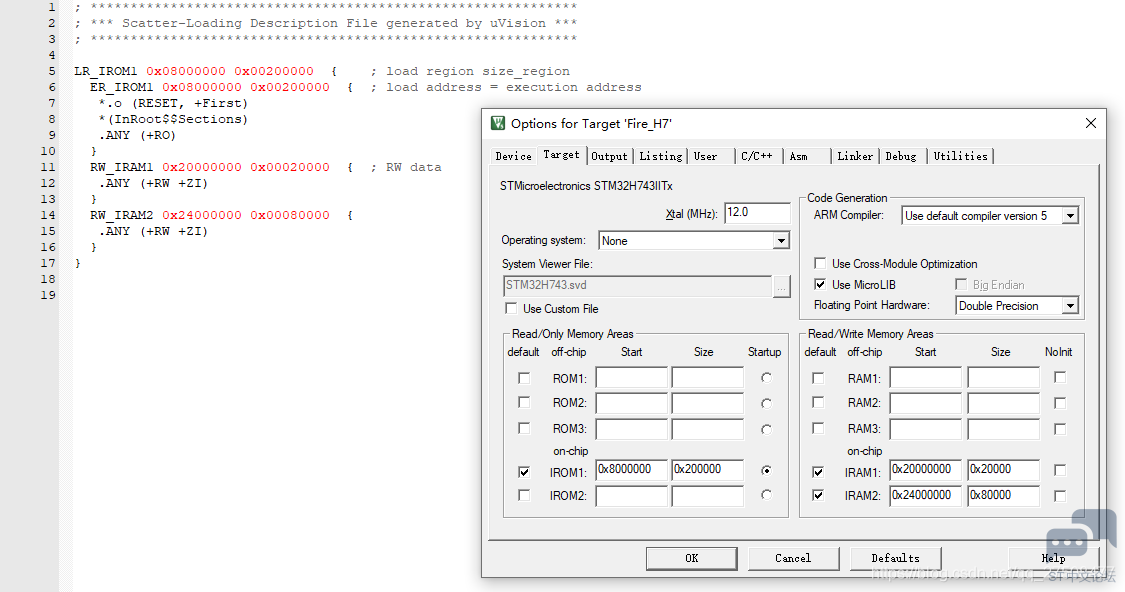
Task: Click the Defaults button
Action: tap(895, 558)
